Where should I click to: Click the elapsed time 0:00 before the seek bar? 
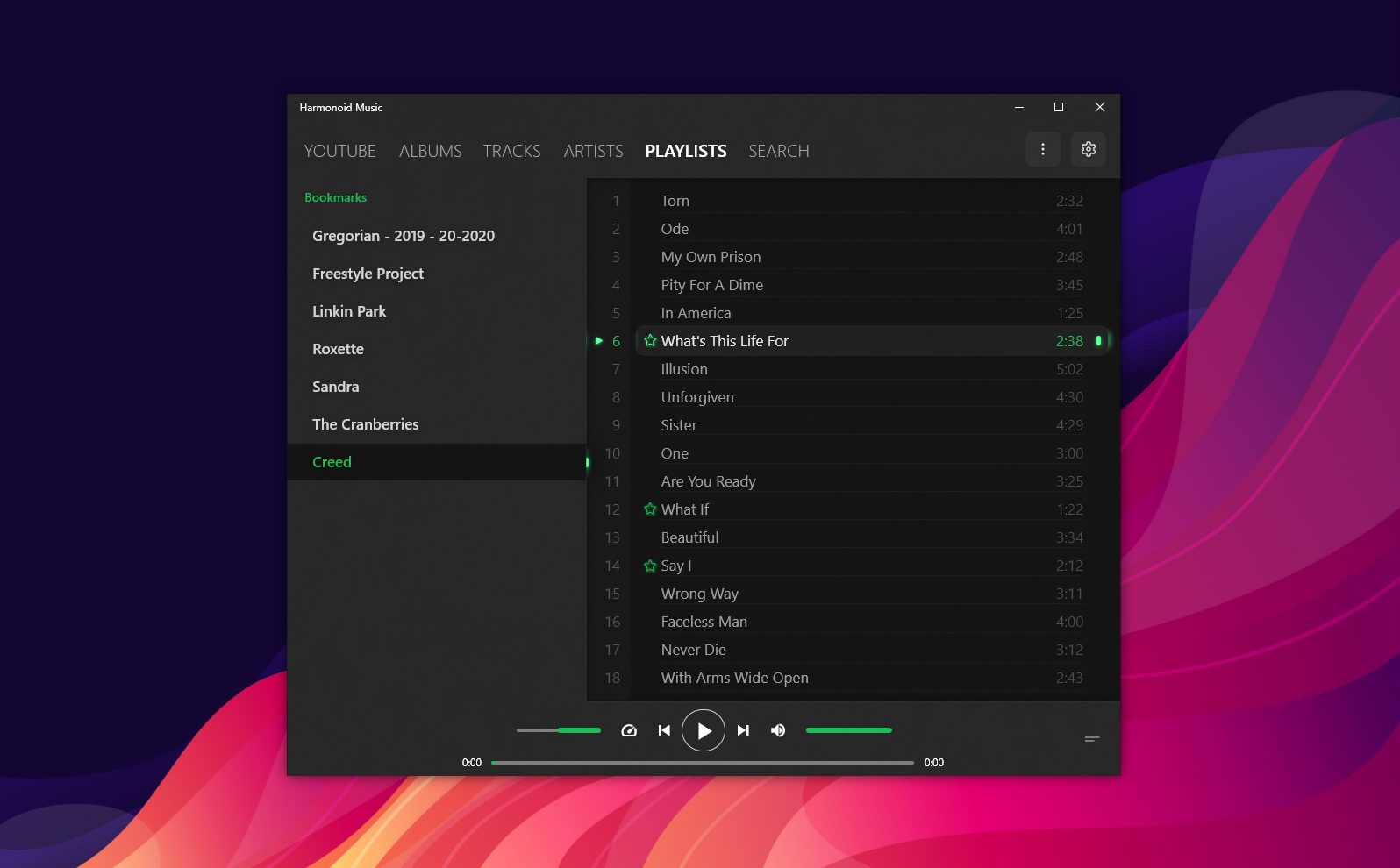[x=472, y=763]
